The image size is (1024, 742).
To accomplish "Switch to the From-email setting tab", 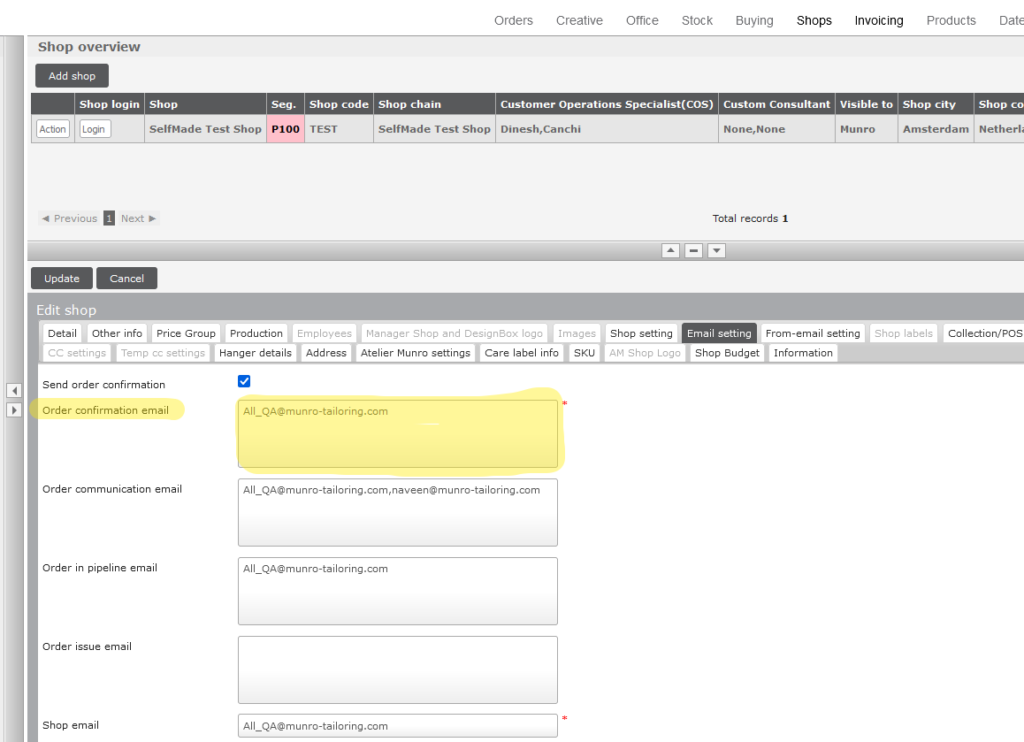I will [812, 333].
